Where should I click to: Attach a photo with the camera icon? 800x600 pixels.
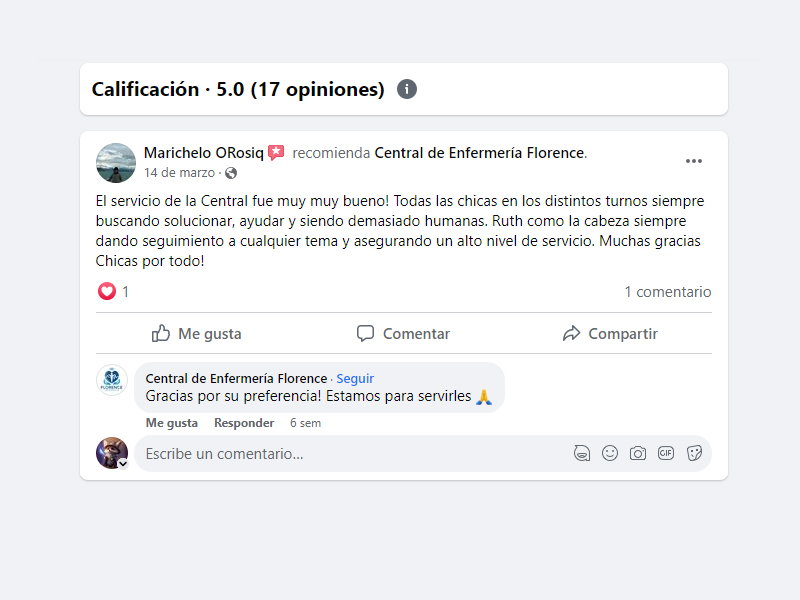pos(638,453)
